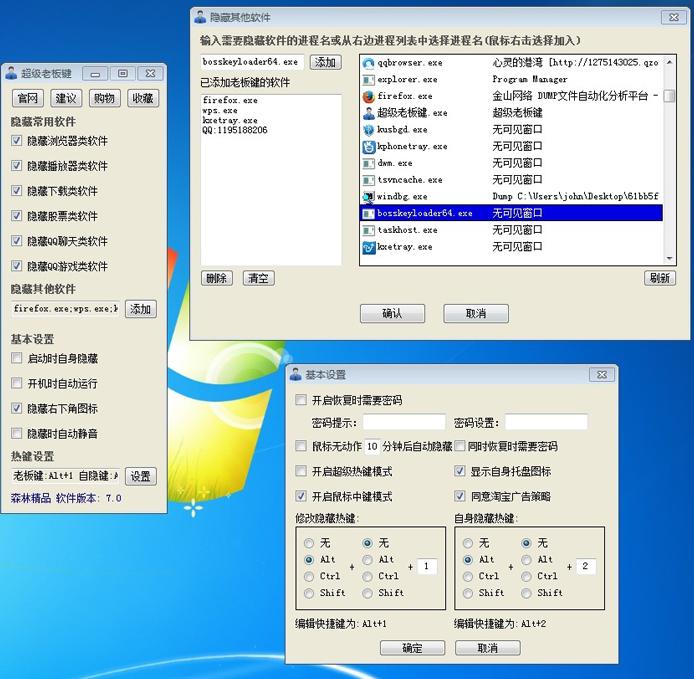Viewport: 694px width, 679px height.
Task: Select firefox.exe in added software list
Action: tap(230, 100)
